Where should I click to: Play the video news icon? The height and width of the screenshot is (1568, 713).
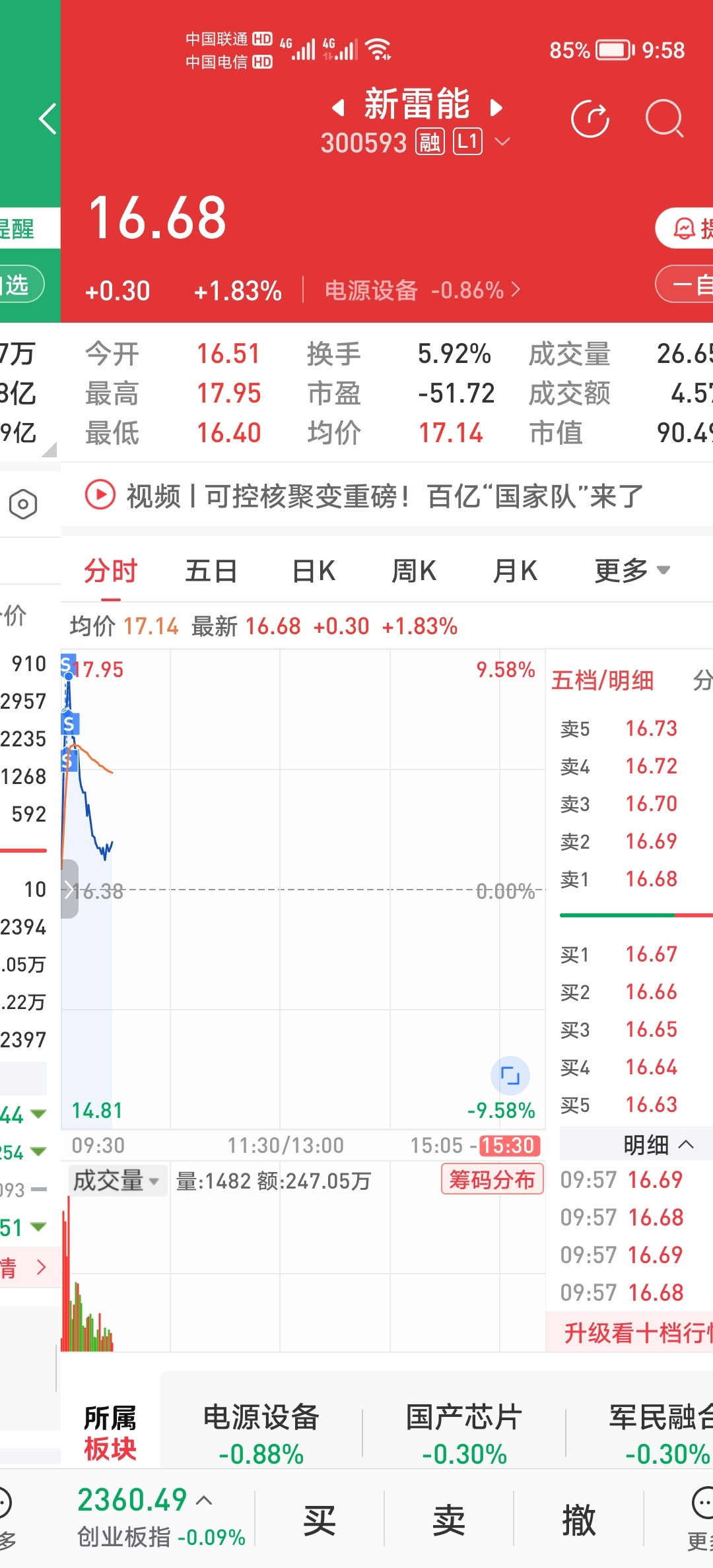coord(100,494)
